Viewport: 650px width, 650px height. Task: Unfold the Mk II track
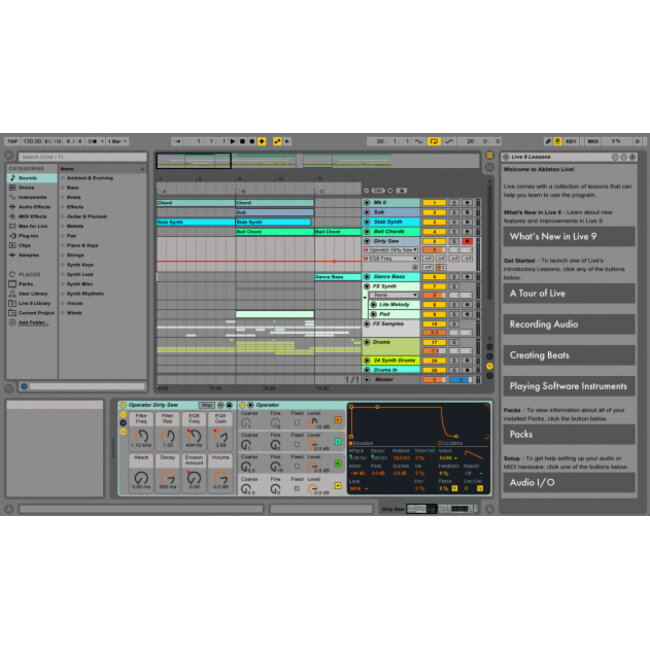[x=367, y=203]
